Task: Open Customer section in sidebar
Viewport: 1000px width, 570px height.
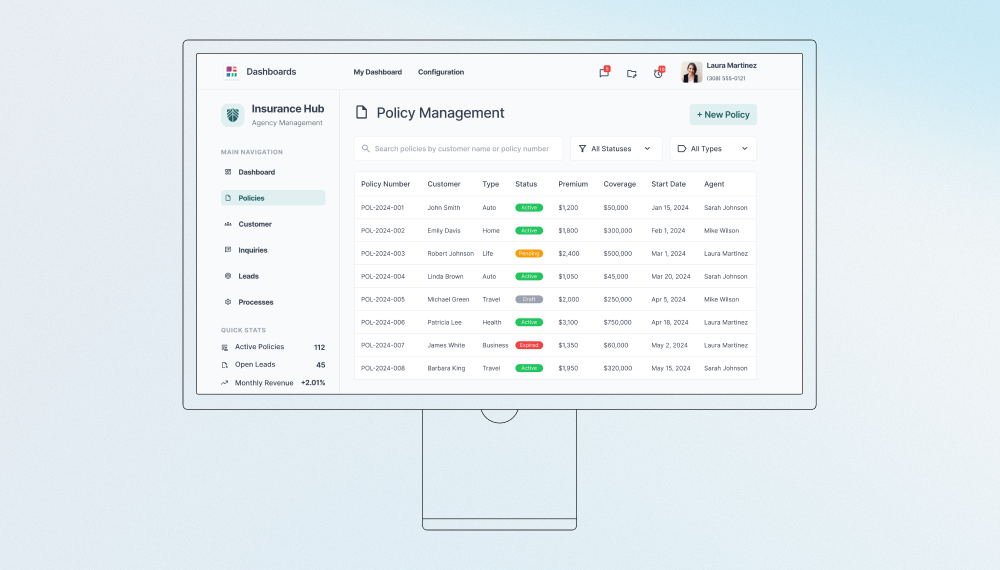Action: tap(255, 224)
